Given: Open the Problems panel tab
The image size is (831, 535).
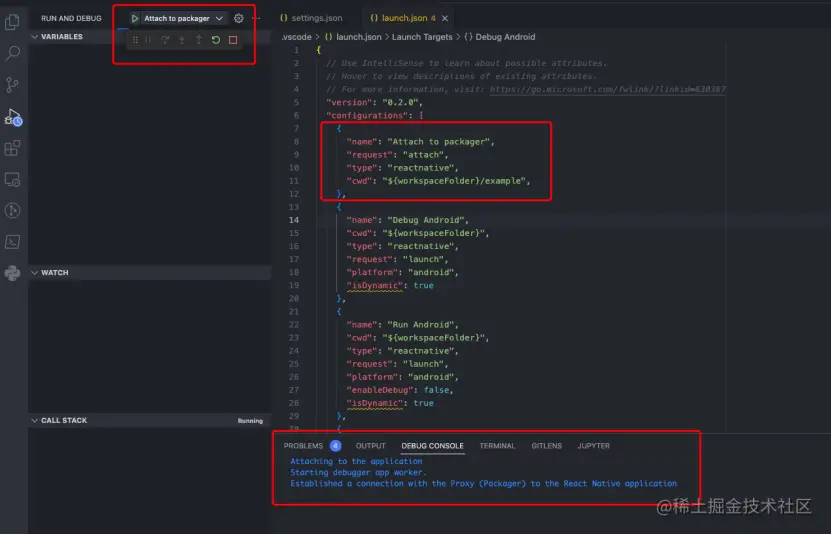Looking at the screenshot, I should point(303,446).
